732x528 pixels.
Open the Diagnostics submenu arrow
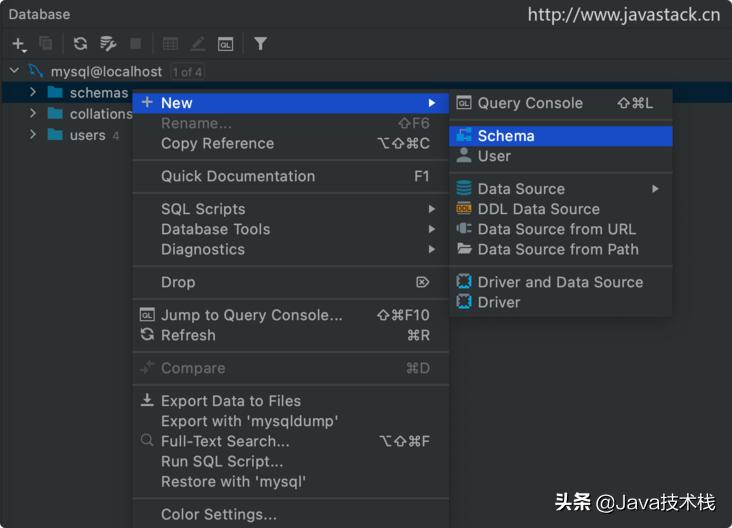tap(432, 249)
